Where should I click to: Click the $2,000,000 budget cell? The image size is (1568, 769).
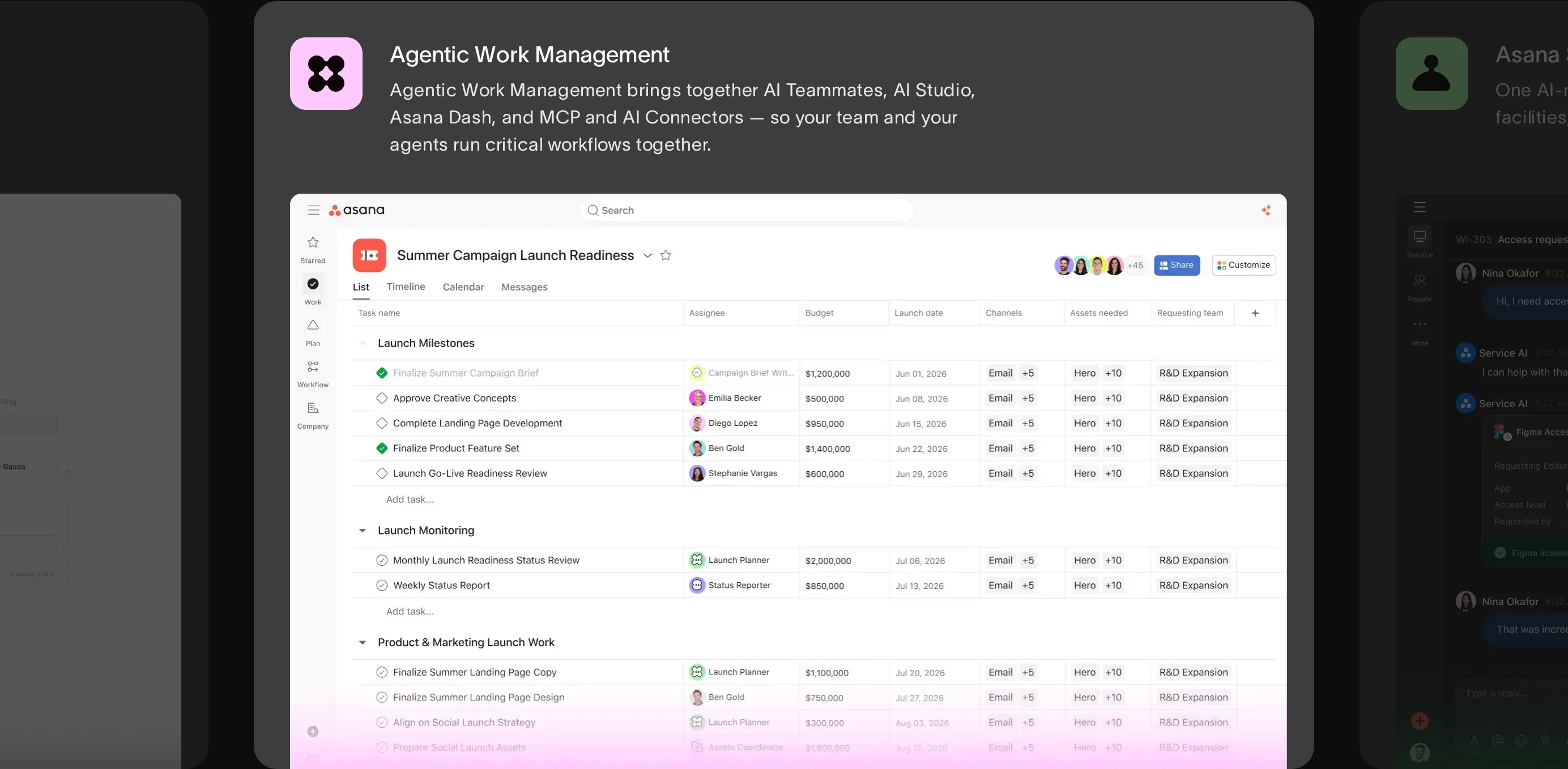point(828,560)
